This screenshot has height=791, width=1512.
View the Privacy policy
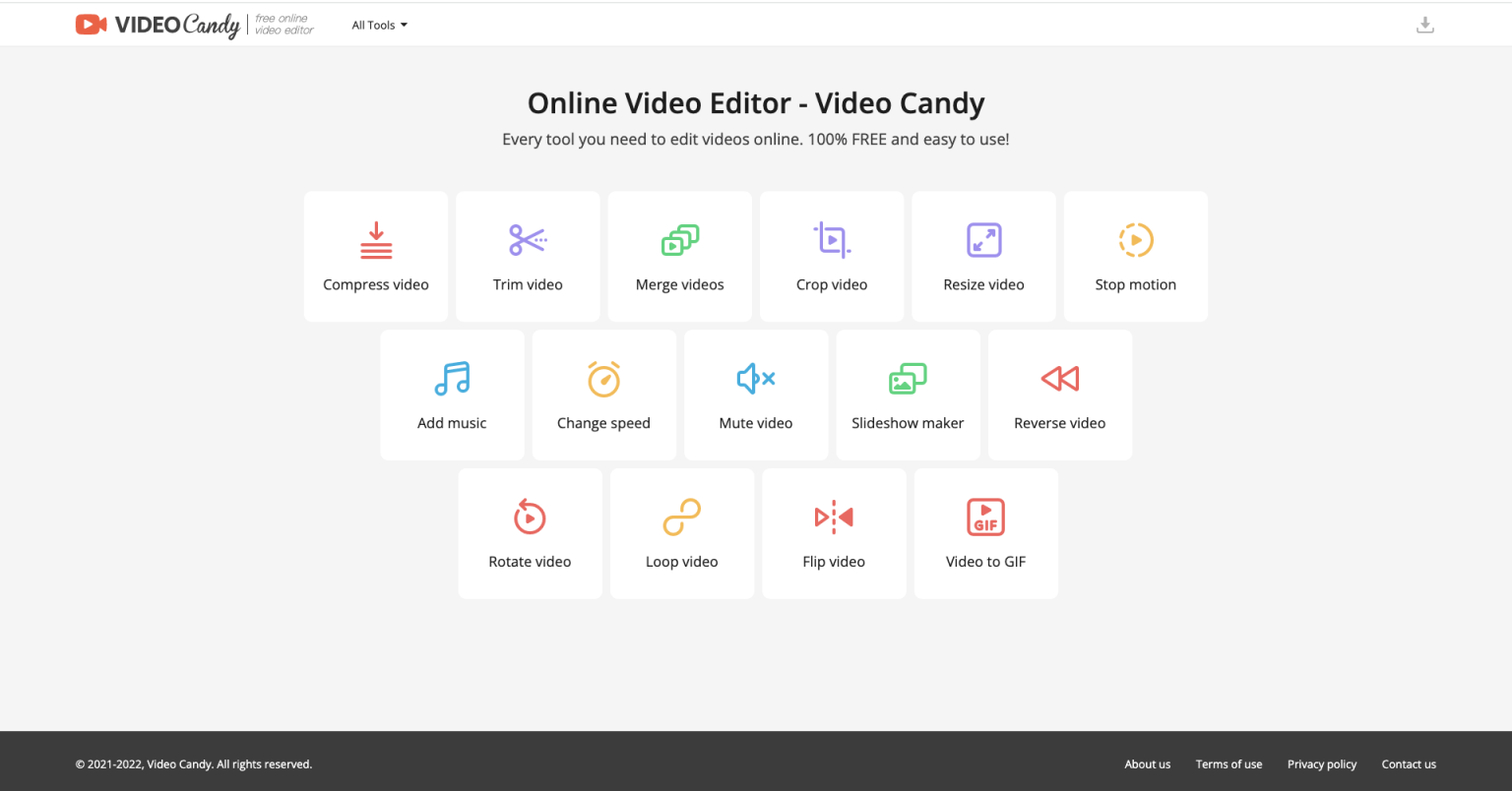coord(1321,763)
